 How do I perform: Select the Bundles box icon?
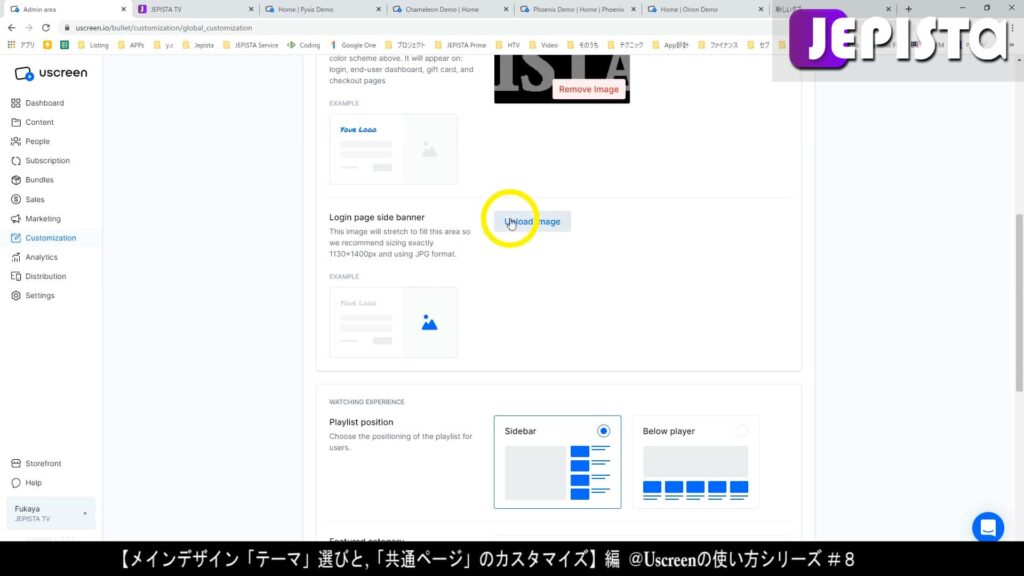[x=16, y=180]
